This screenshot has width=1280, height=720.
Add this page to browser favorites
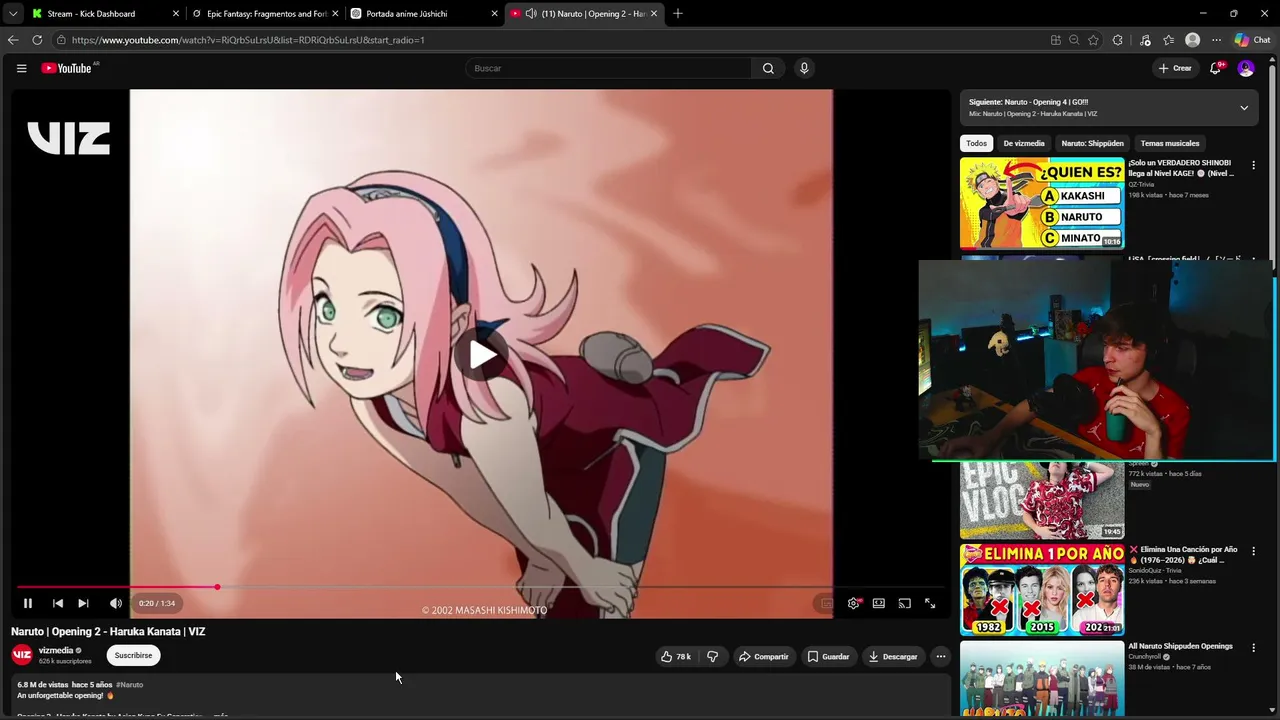[x=1093, y=40]
